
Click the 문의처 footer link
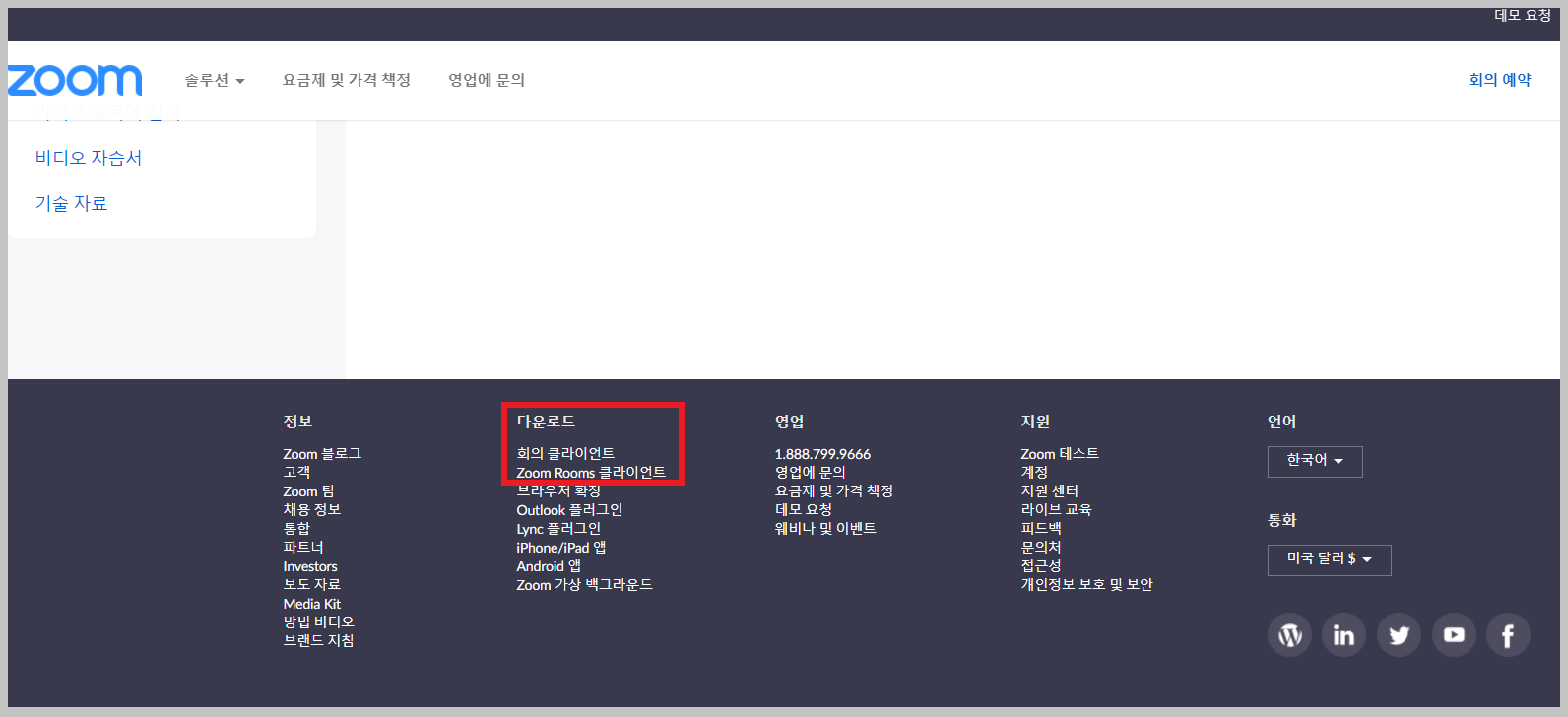(1041, 548)
